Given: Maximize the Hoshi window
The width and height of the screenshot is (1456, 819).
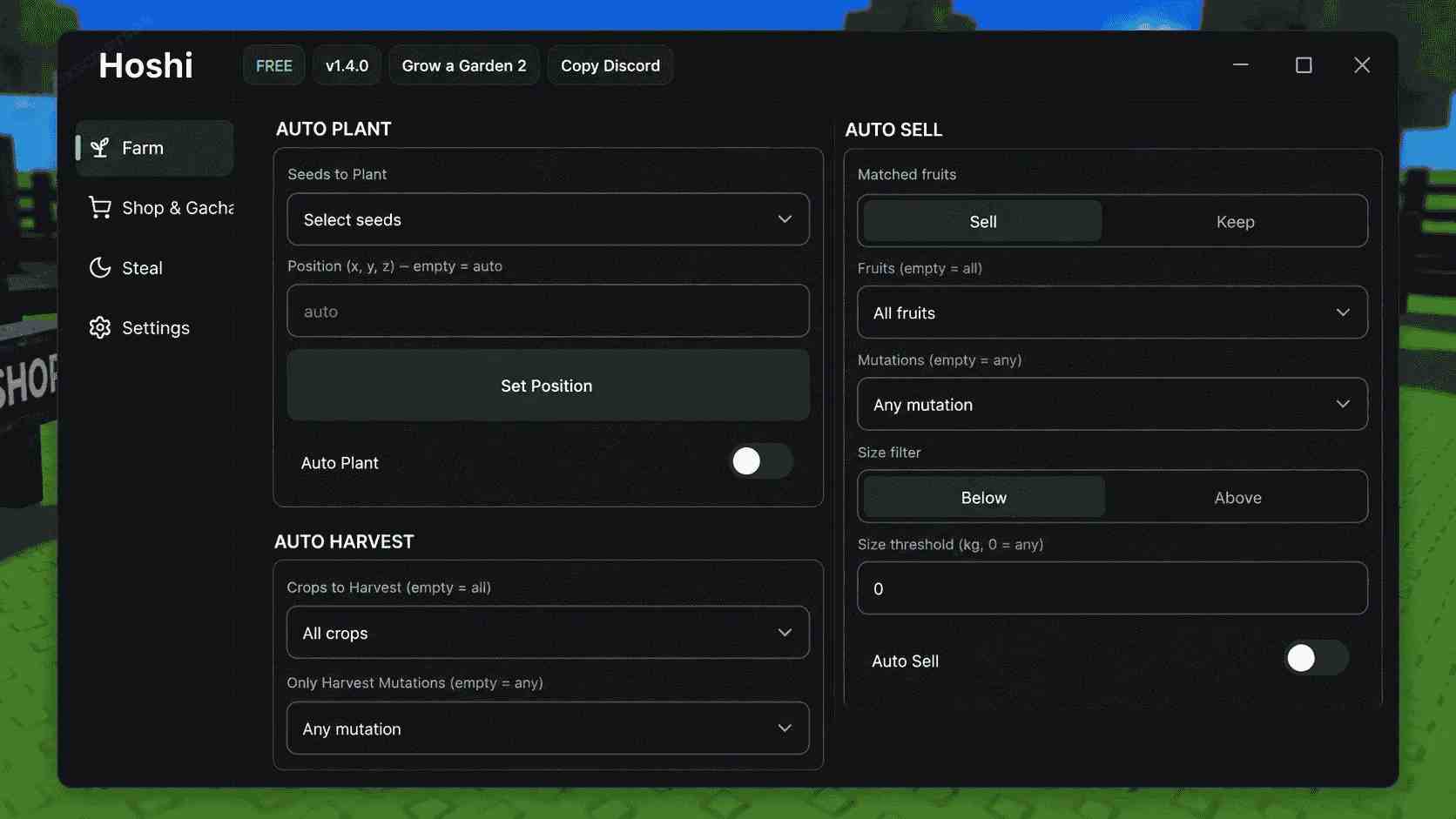Looking at the screenshot, I should click(1304, 65).
